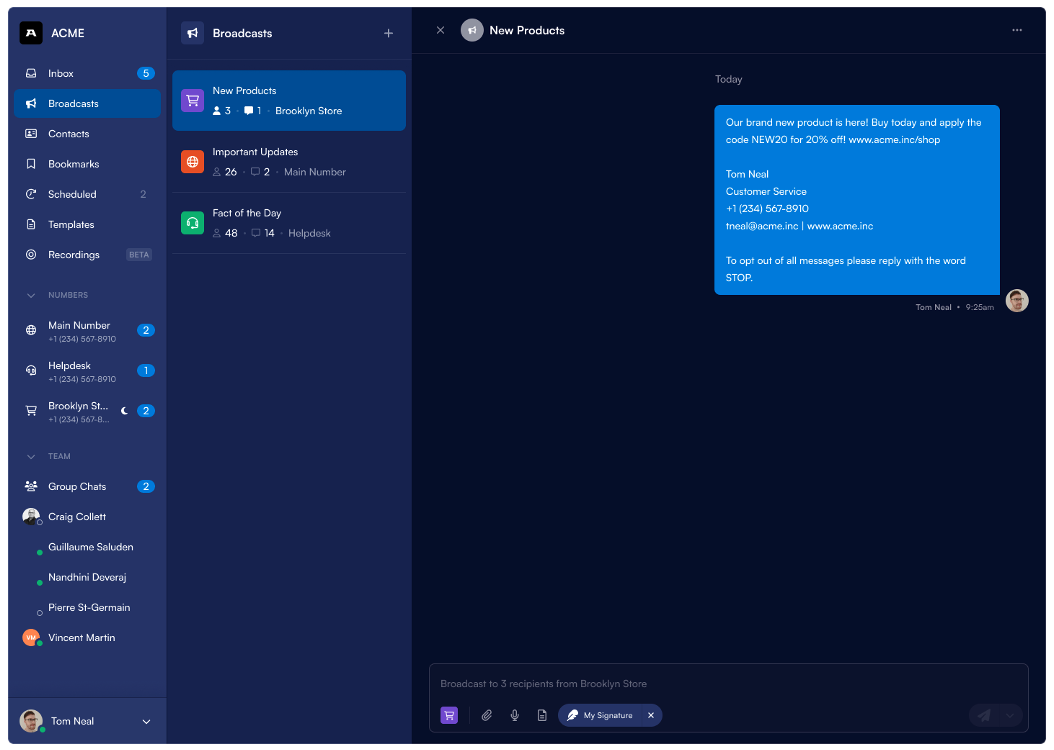Select the Important Updates broadcast
1054x750 pixels.
pos(289,162)
